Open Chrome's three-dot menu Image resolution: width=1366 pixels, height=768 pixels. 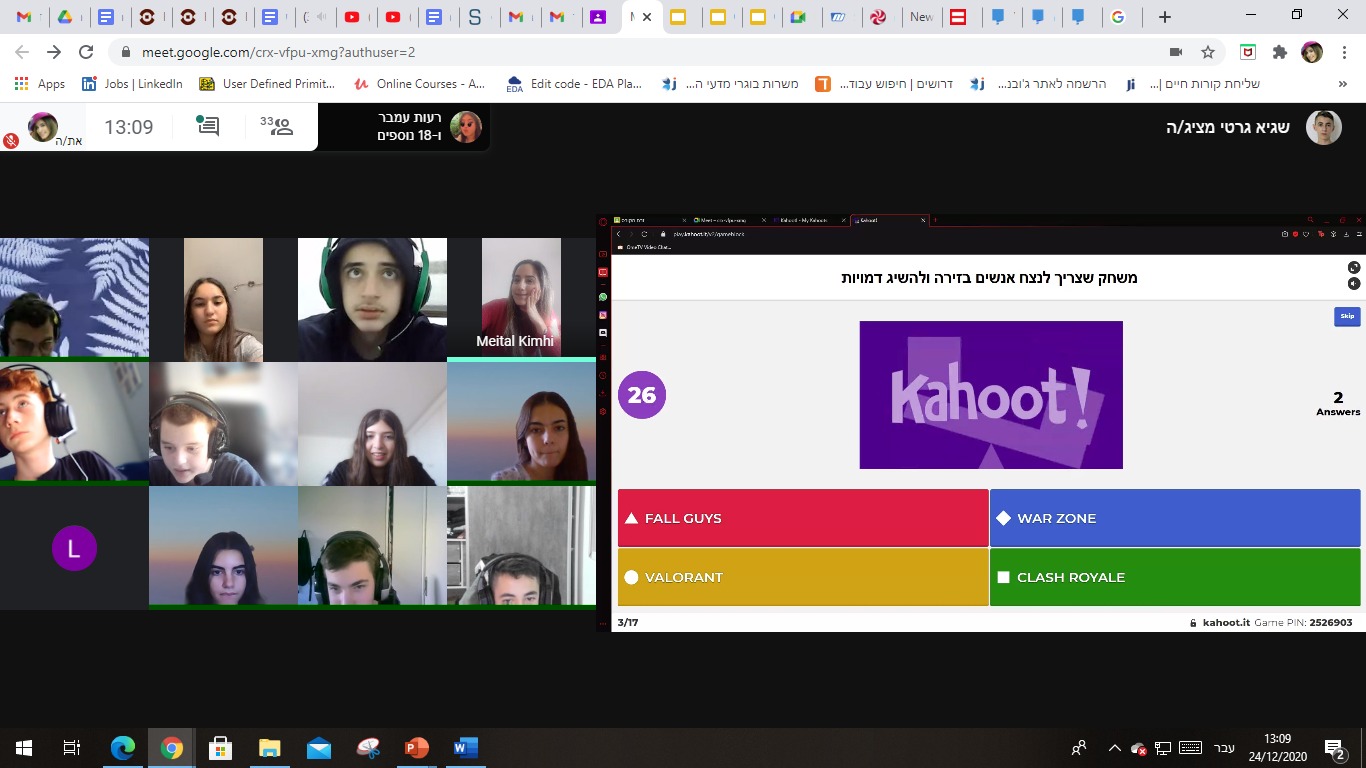point(1343,52)
